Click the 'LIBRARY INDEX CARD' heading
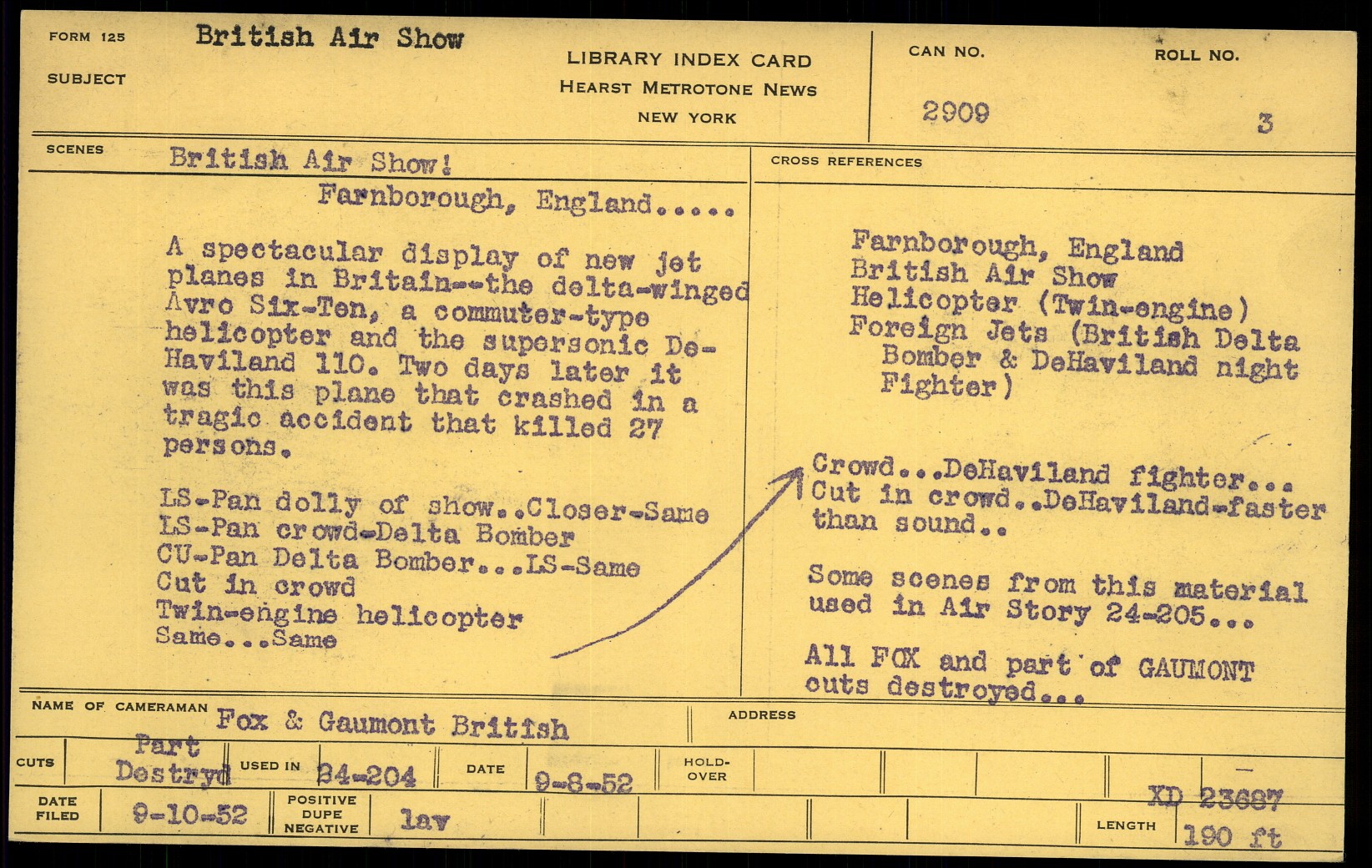 (689, 60)
